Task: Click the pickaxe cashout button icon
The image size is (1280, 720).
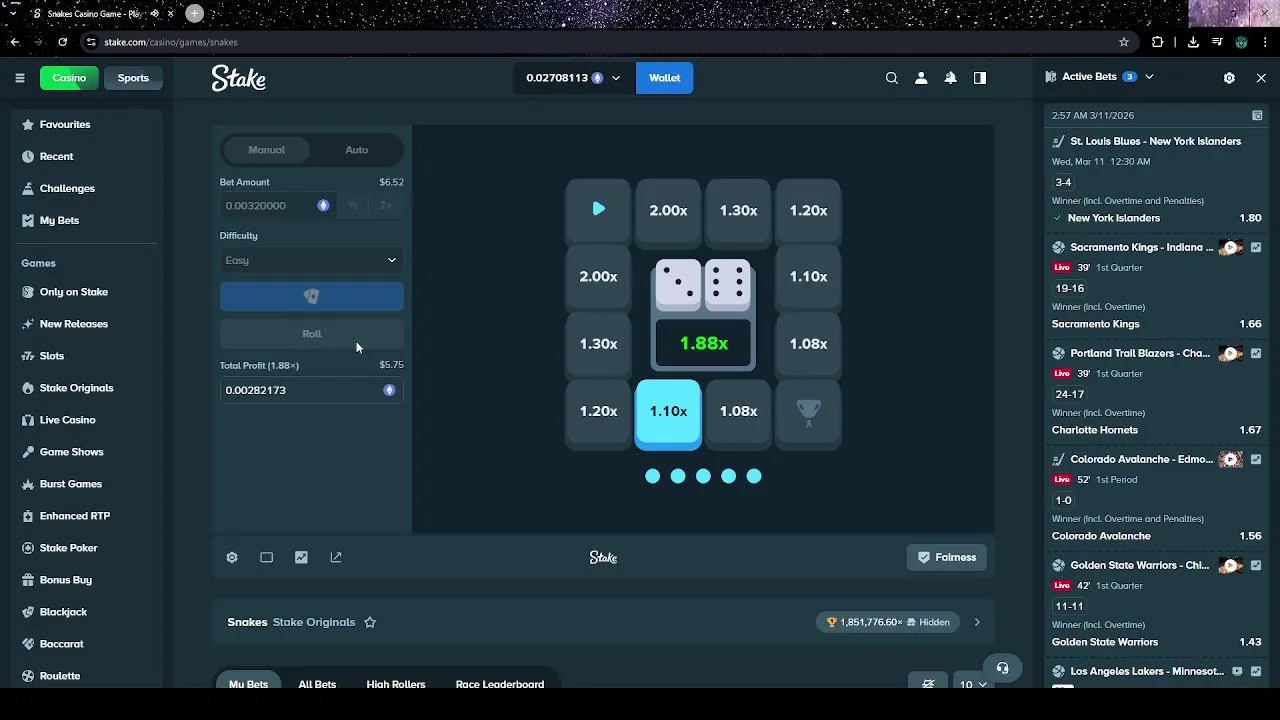Action: (312, 296)
